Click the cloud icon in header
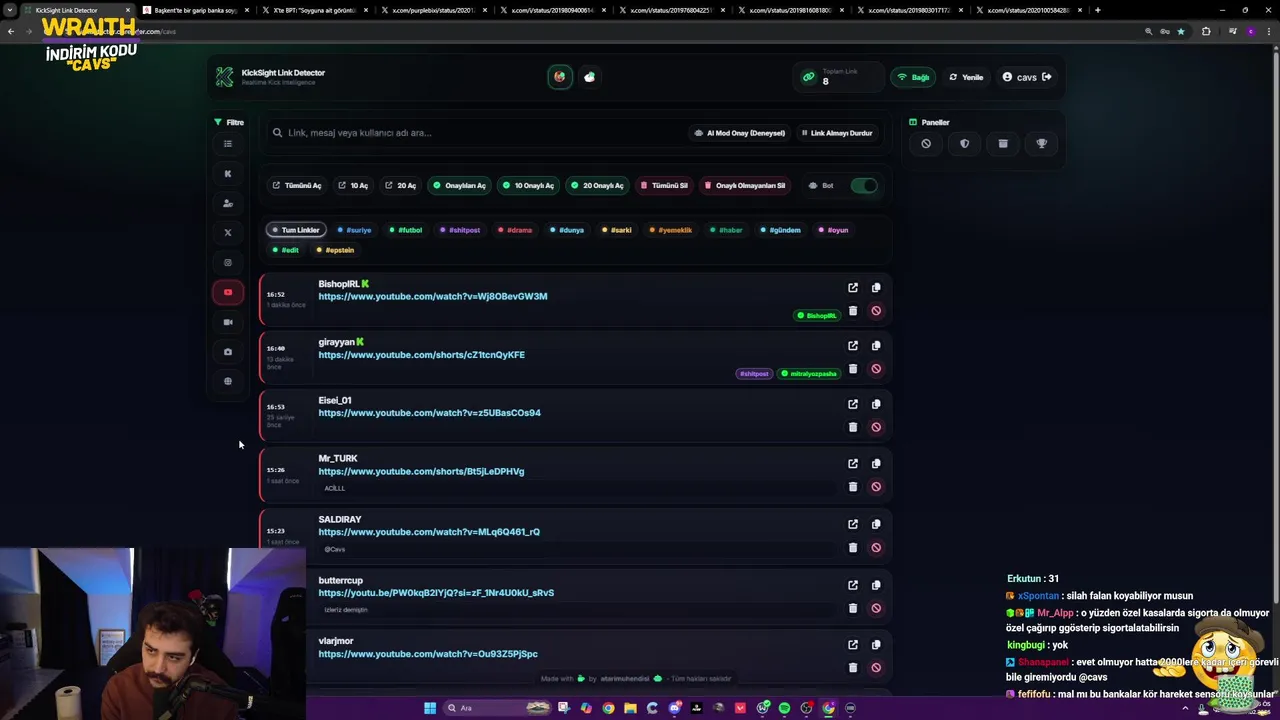 (x=589, y=77)
